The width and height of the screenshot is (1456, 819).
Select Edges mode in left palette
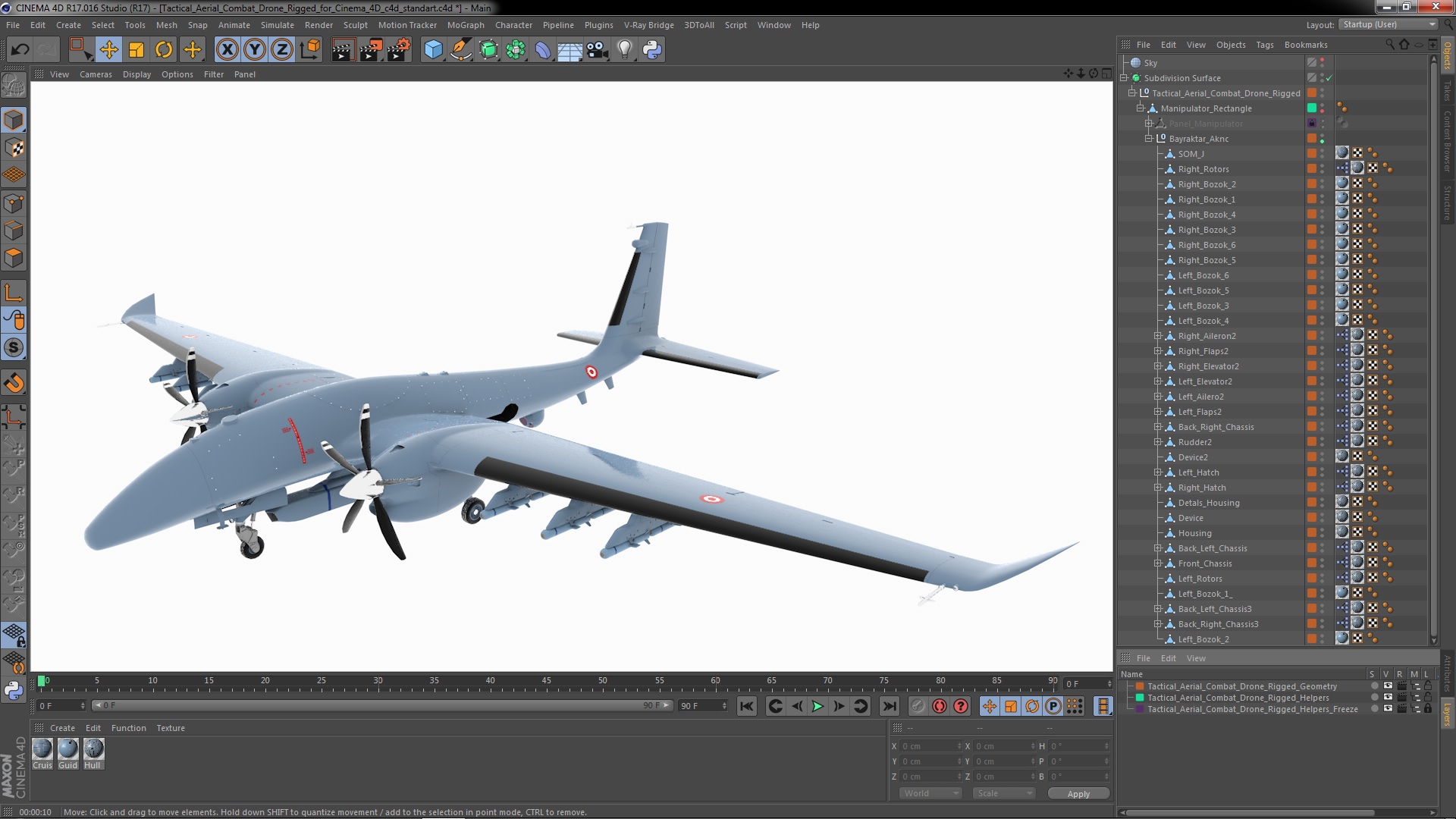14,231
